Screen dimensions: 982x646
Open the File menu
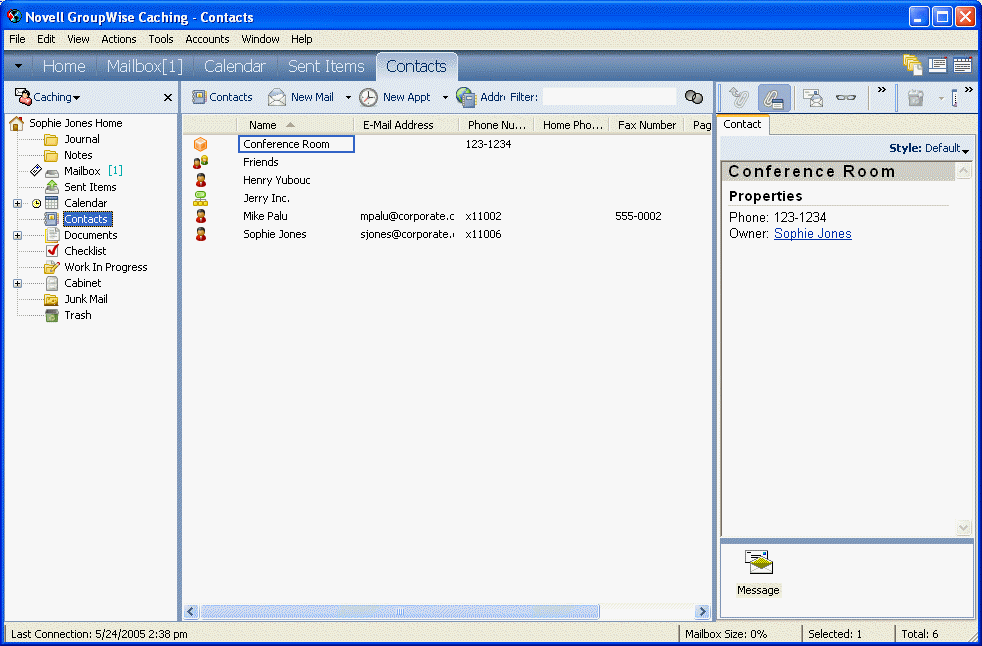pyautogui.click(x=18, y=39)
